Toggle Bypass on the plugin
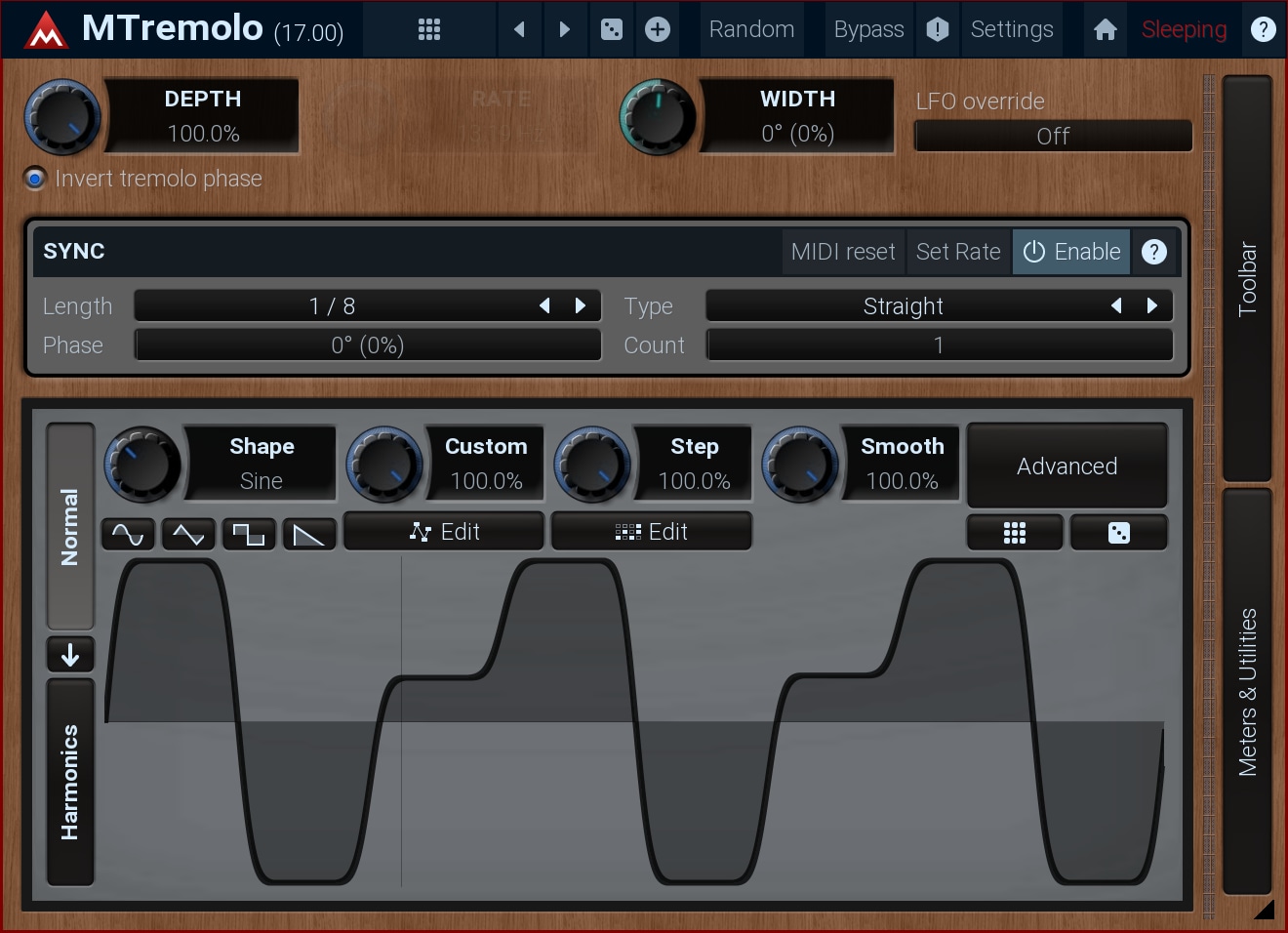Viewport: 1288px width, 933px height. [x=867, y=29]
